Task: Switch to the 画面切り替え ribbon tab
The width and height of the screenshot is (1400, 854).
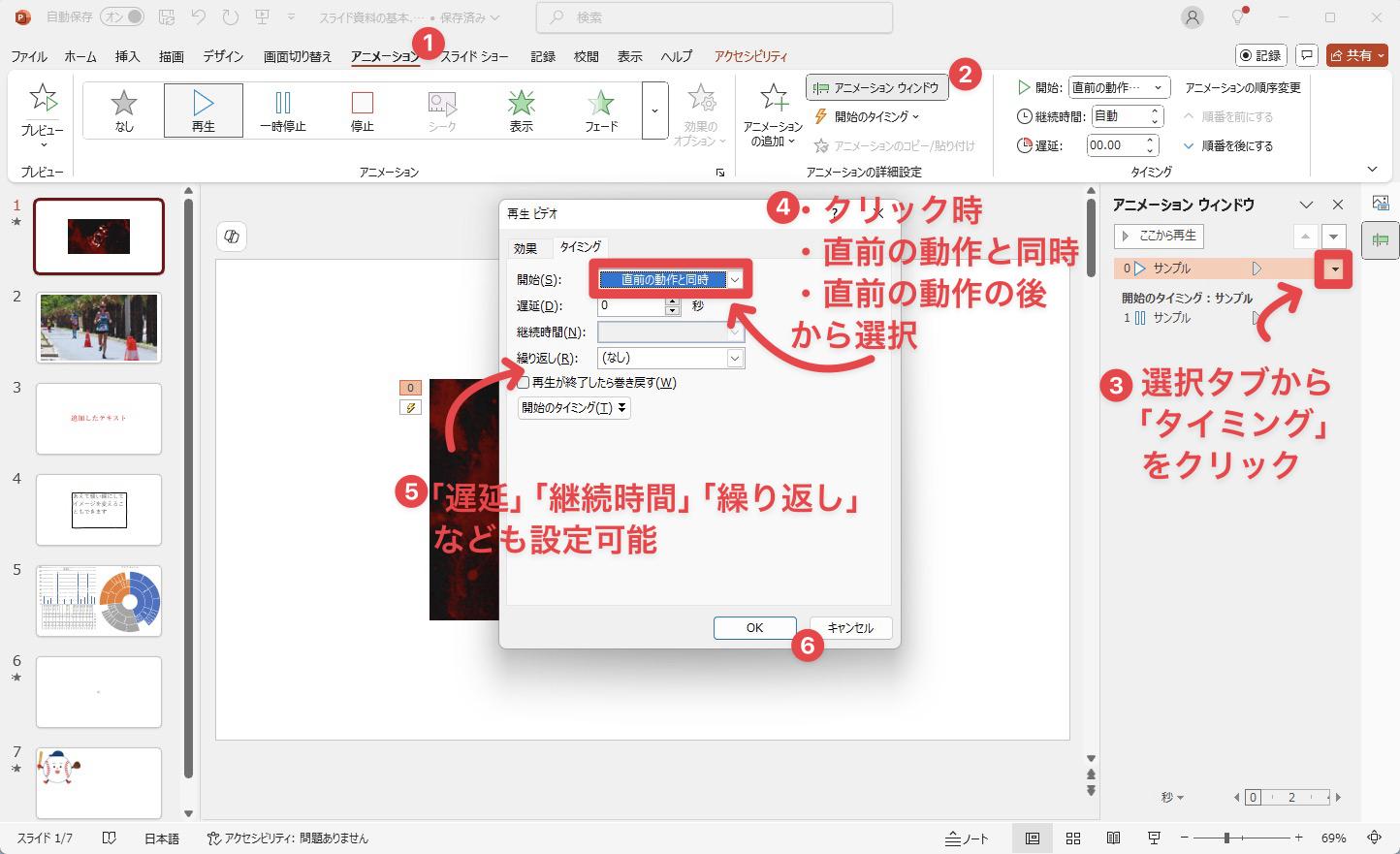Action: click(298, 56)
